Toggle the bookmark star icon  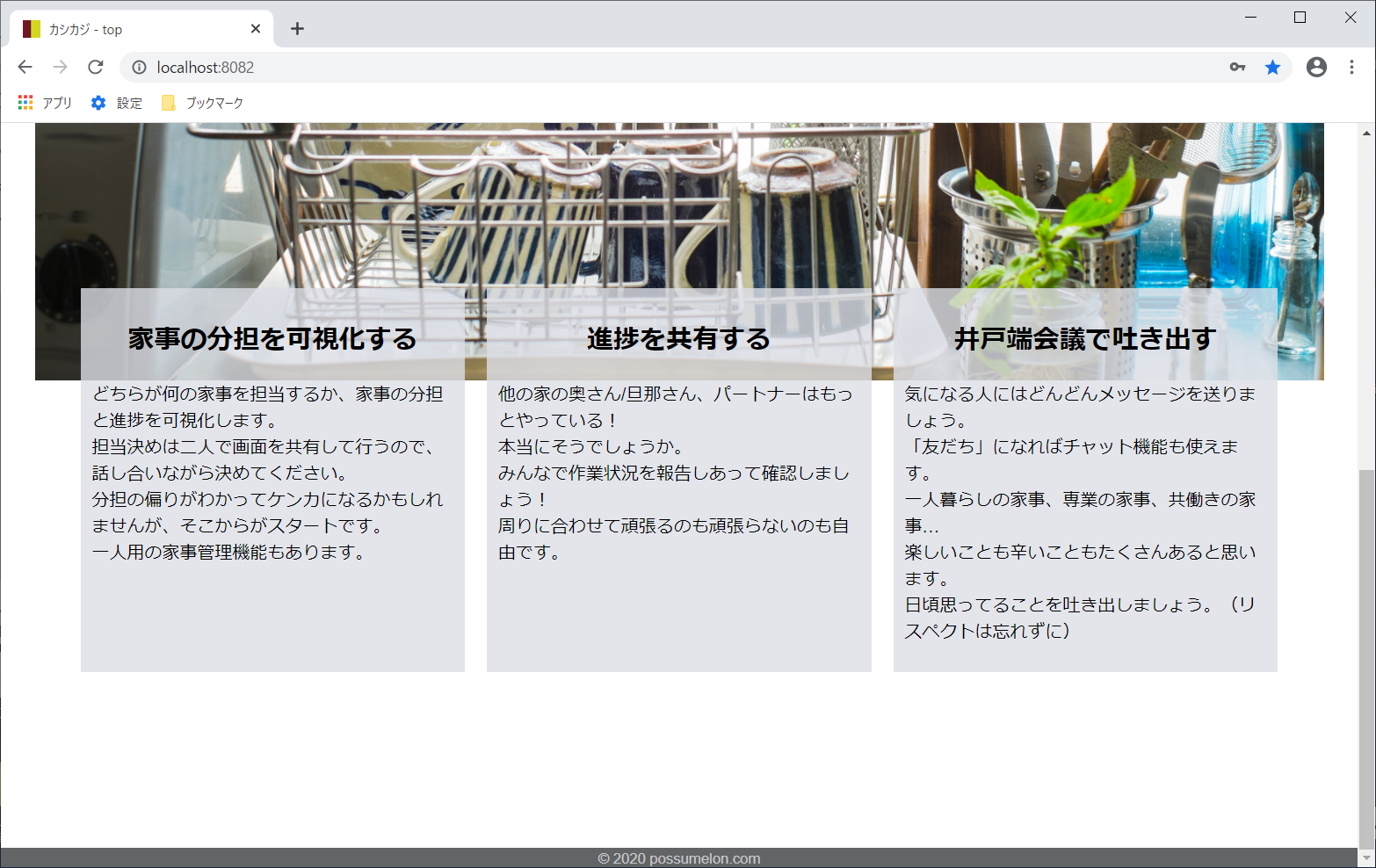[x=1272, y=67]
